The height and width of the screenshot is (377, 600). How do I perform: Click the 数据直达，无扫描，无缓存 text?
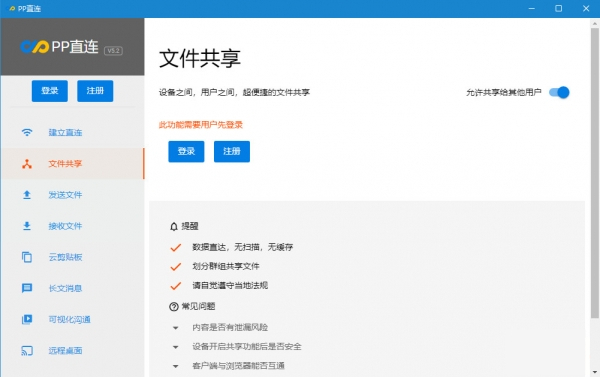[x=243, y=247]
